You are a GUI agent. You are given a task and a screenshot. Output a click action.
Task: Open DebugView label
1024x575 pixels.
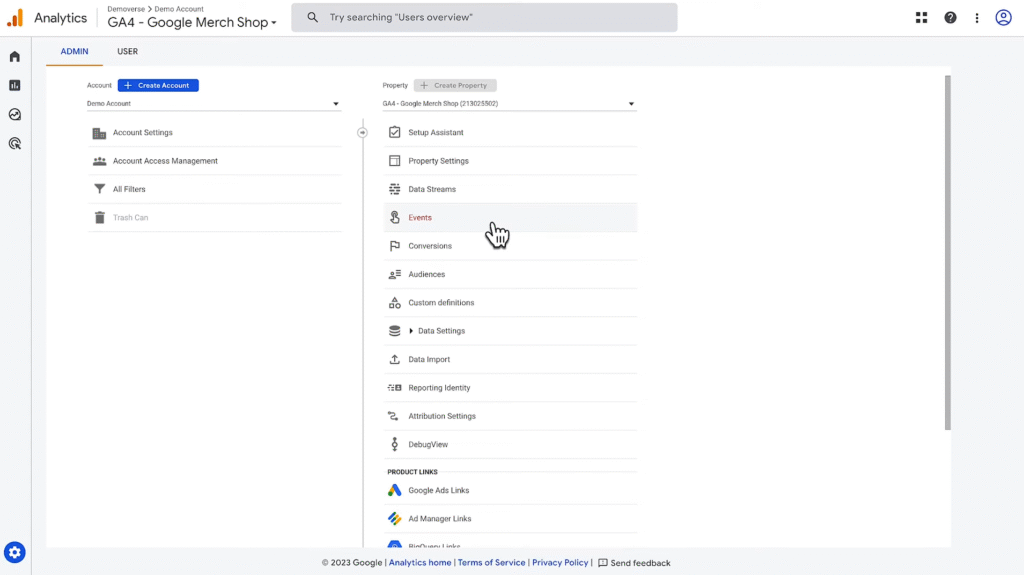428,444
